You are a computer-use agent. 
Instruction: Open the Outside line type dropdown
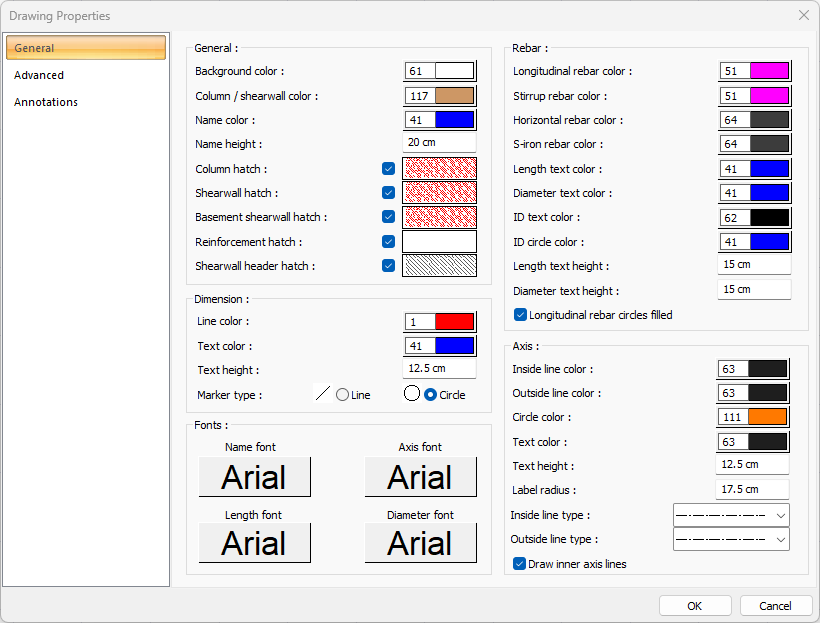[x=732, y=540]
